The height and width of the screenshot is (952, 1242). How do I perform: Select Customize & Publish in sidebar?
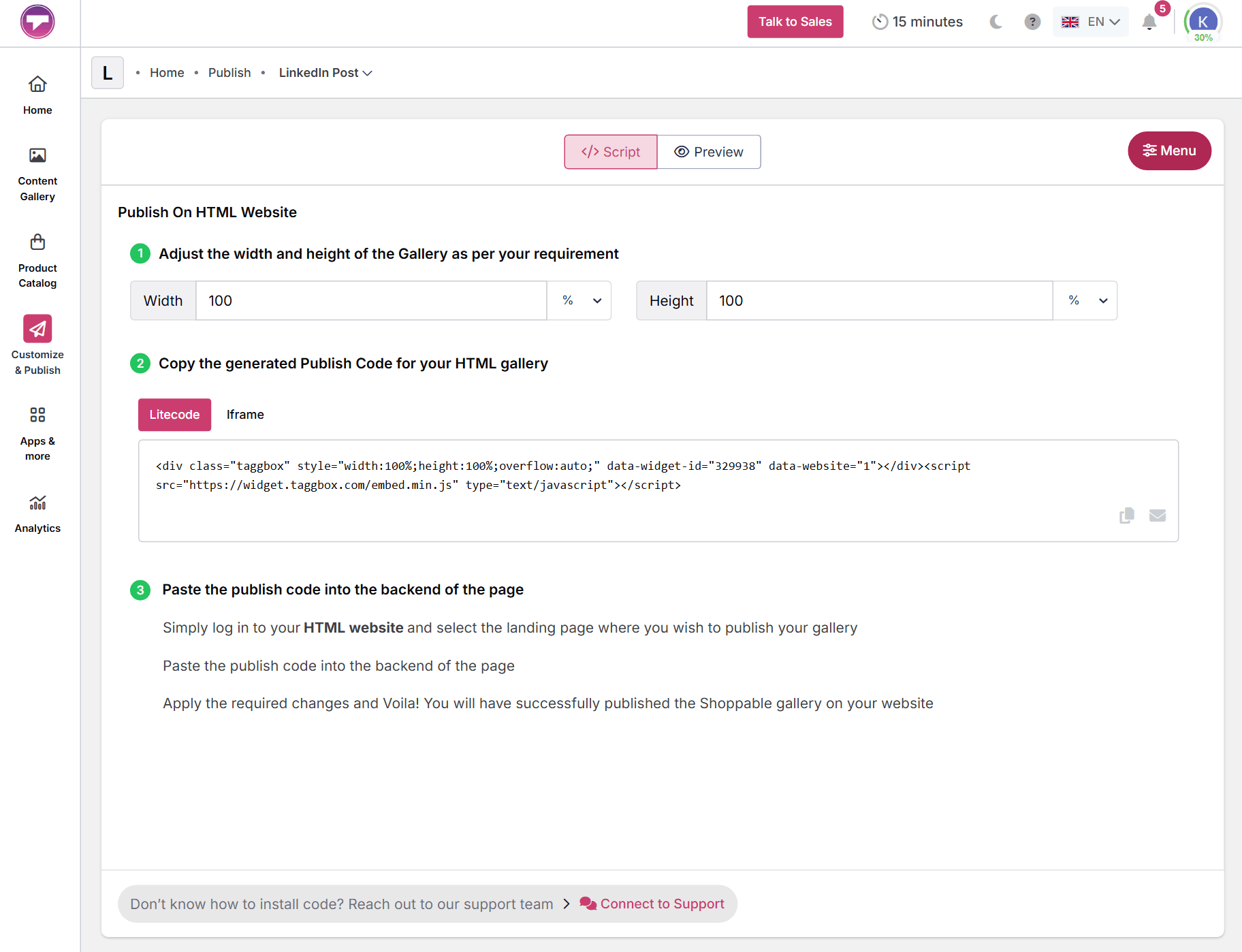pos(37,345)
